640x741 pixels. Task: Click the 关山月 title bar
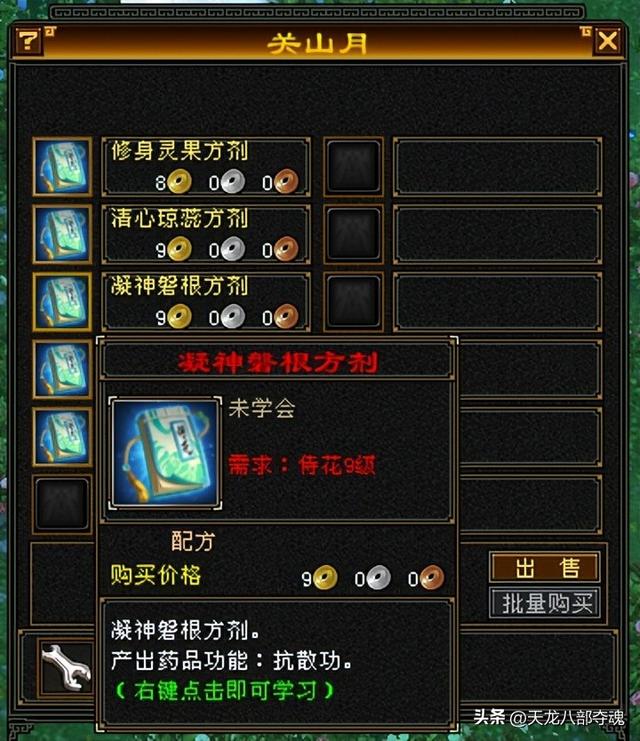pos(318,43)
